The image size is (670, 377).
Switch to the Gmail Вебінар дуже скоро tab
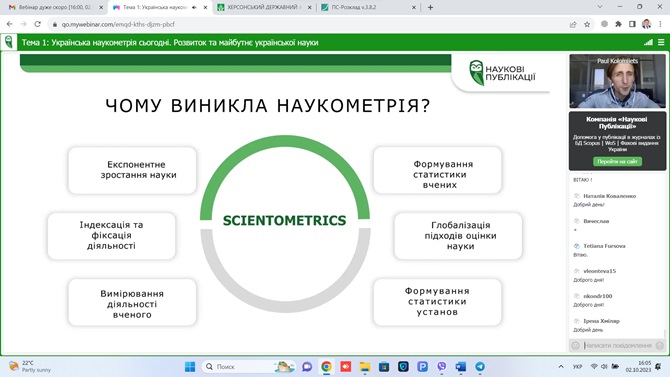tap(56, 7)
